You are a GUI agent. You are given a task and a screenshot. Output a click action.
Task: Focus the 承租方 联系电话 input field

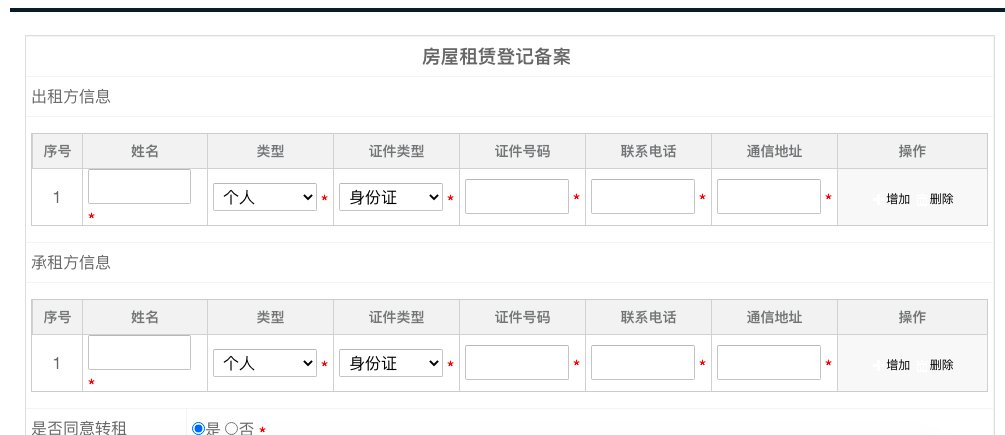coord(643,363)
